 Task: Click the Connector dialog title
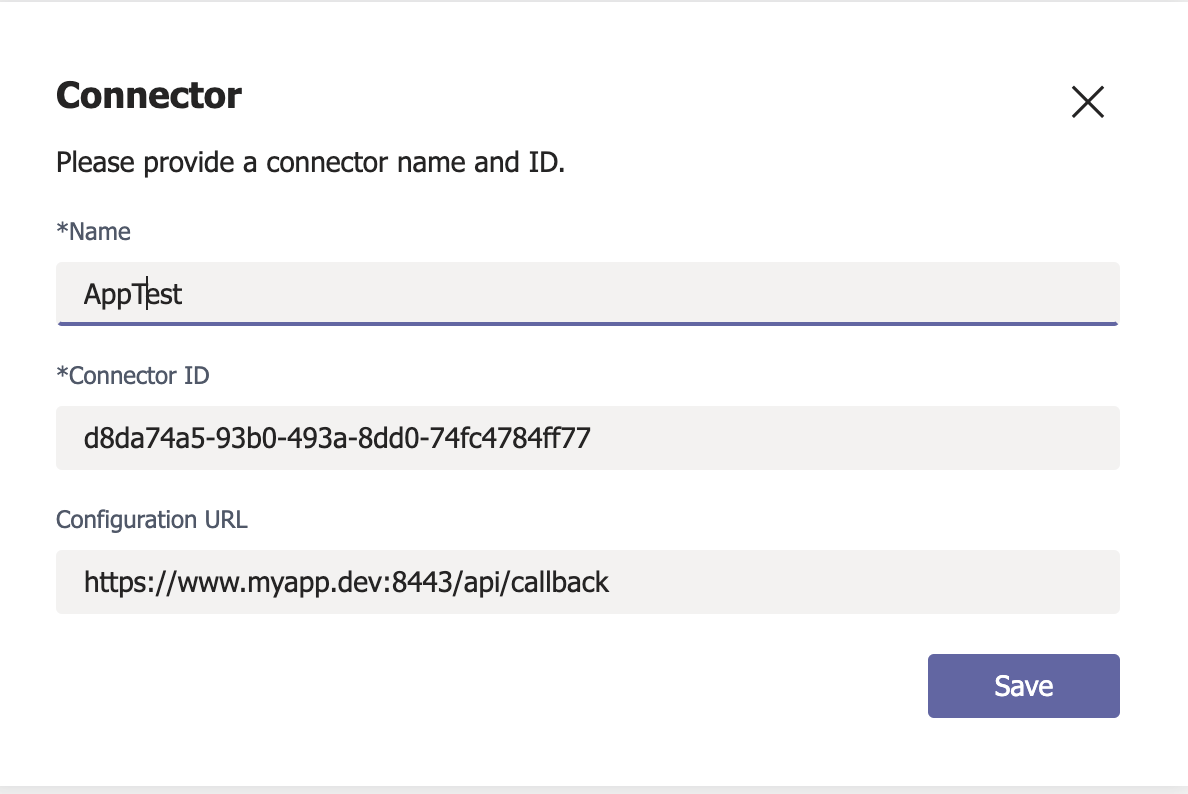coord(148,95)
